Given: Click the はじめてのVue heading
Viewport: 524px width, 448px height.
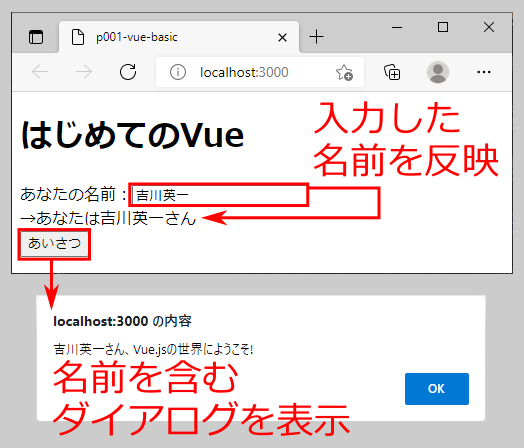Looking at the screenshot, I should 132,135.
